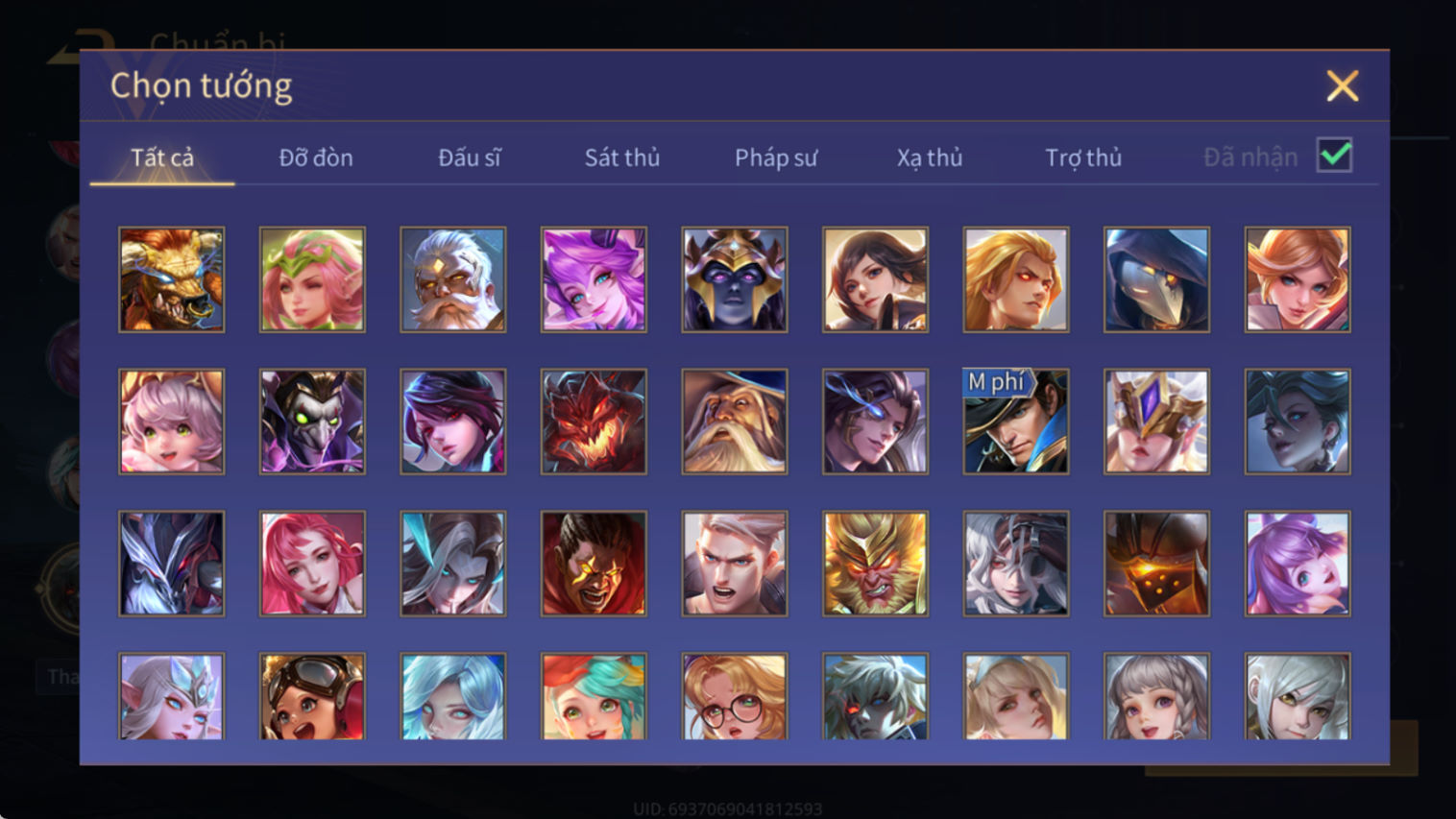Select the 'Tất cả' tab
This screenshot has width=1456, height=819.
pos(162,157)
